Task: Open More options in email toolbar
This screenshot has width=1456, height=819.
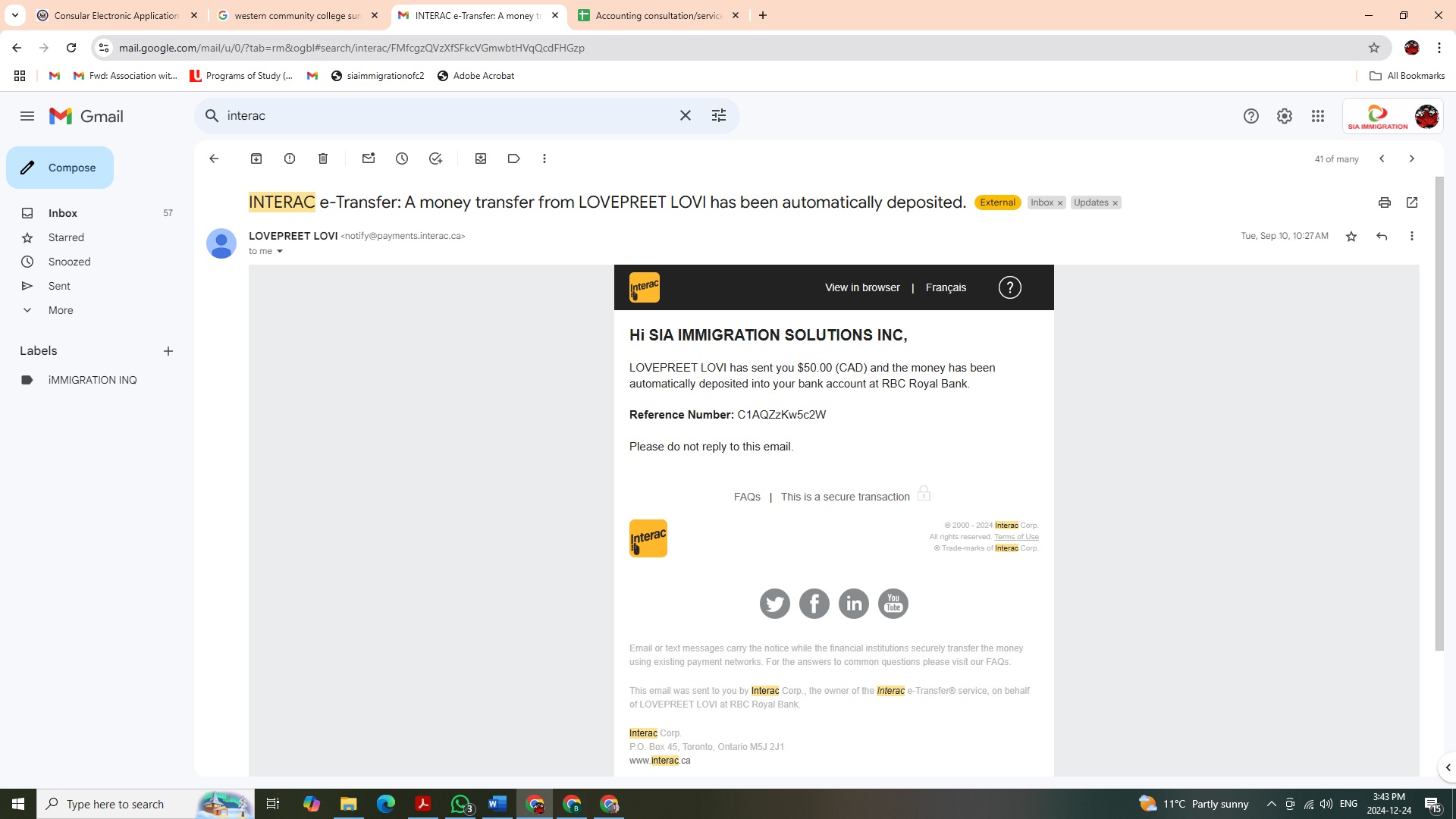Action: (544, 158)
